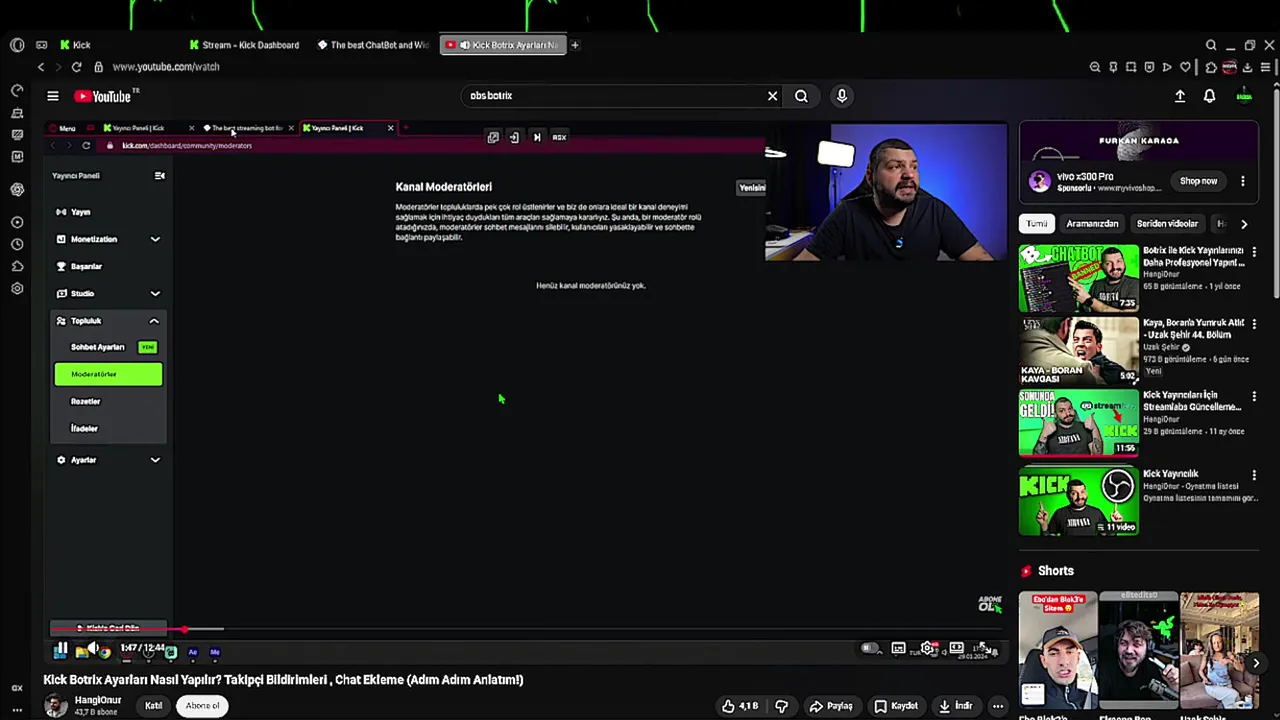Download the video with İndir
The image size is (1280, 720).
(x=957, y=706)
